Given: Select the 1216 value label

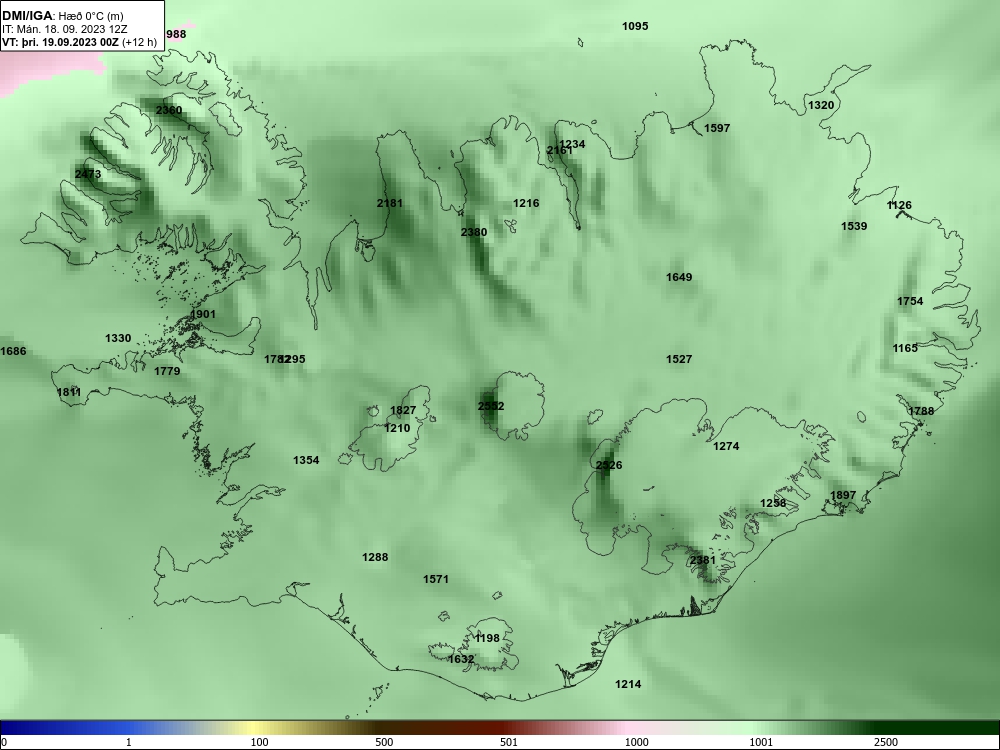Looking at the screenshot, I should [526, 203].
